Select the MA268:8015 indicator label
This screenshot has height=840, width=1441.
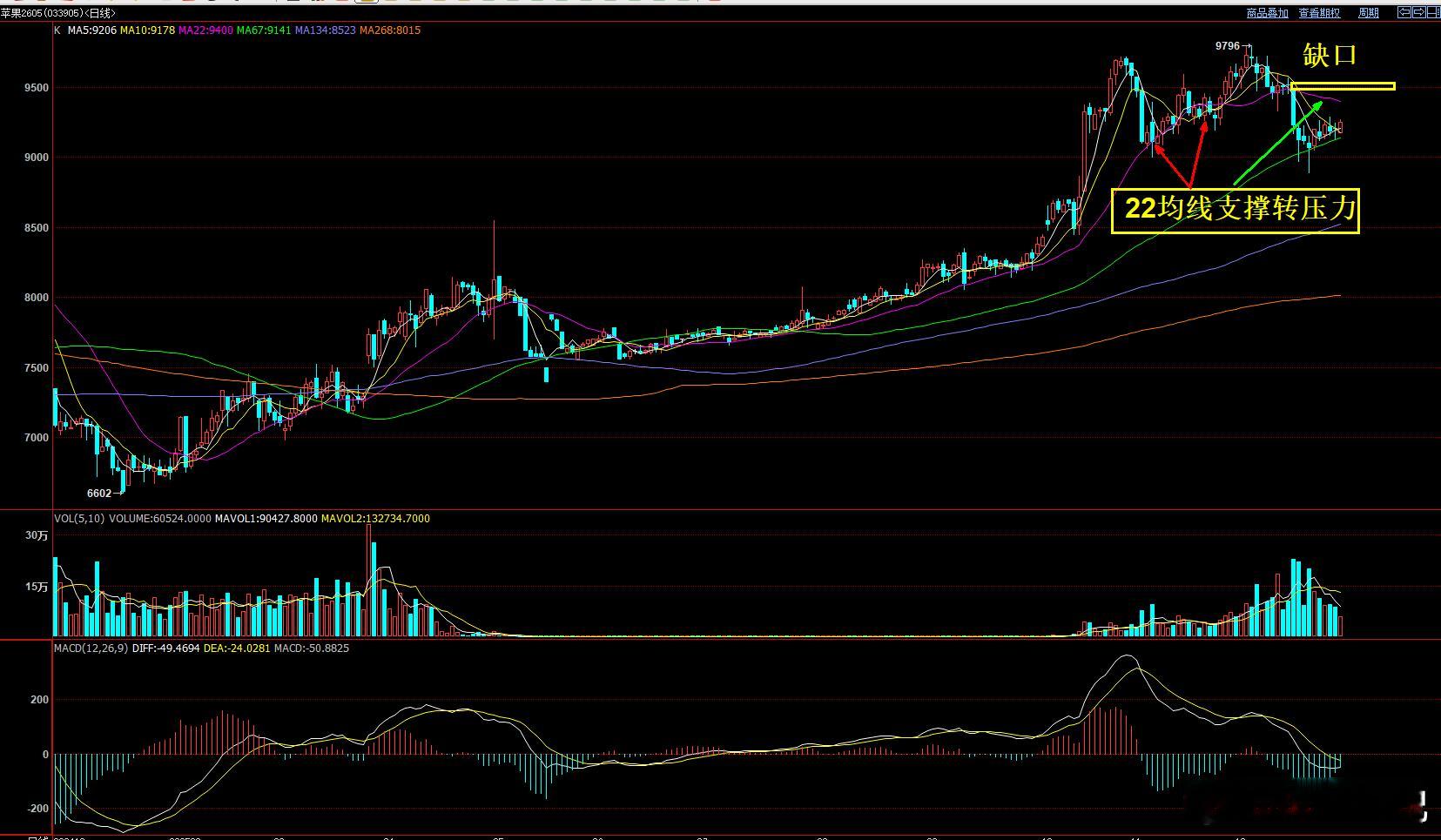tap(390, 30)
